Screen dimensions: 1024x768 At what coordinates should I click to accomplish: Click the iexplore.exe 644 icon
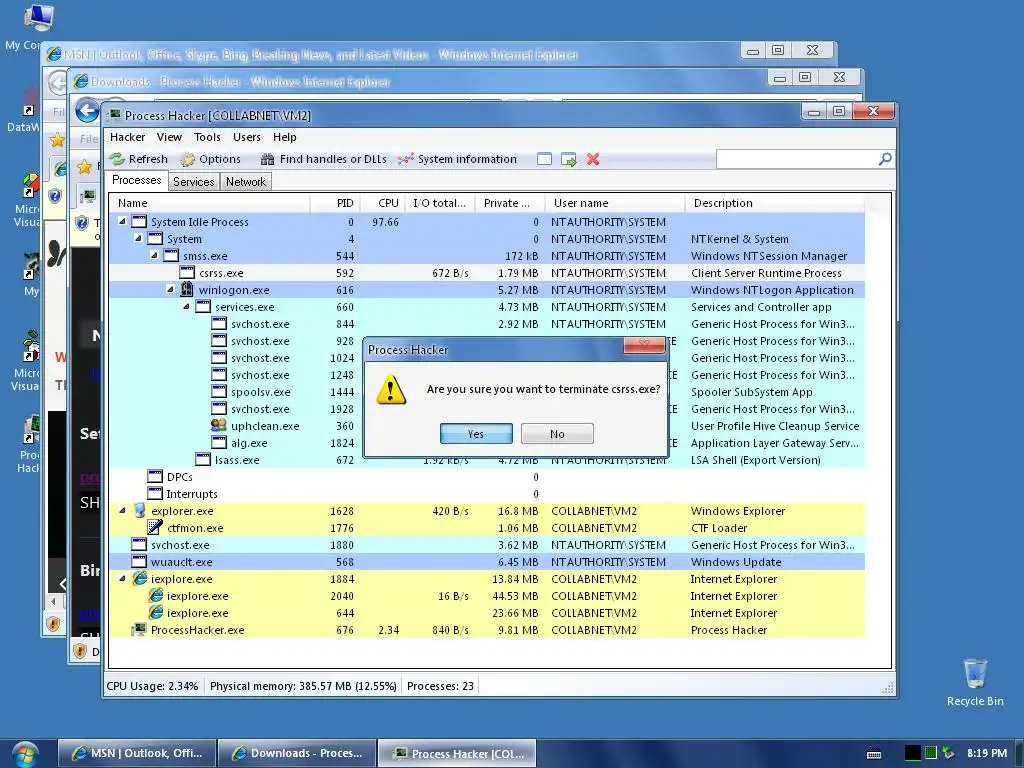(155, 612)
